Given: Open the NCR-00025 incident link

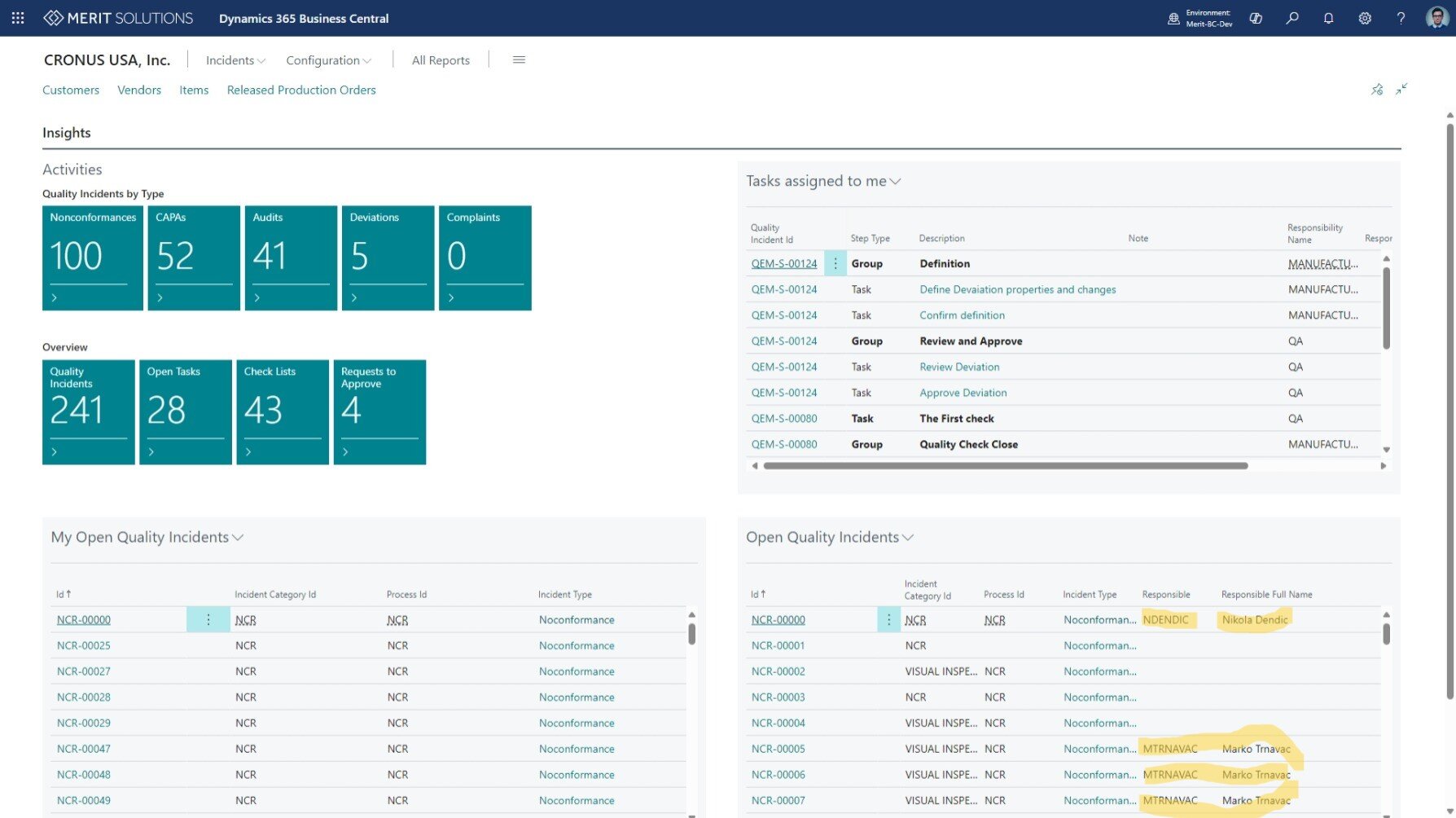Looking at the screenshot, I should (x=84, y=645).
